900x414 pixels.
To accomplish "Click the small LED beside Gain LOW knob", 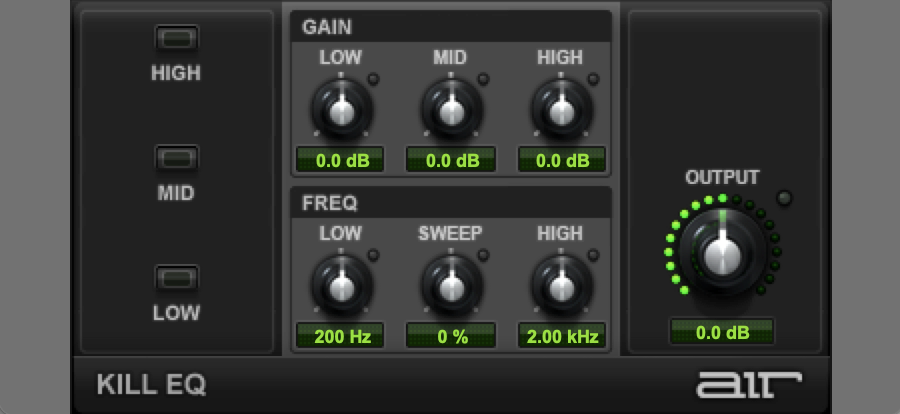I will tap(374, 80).
